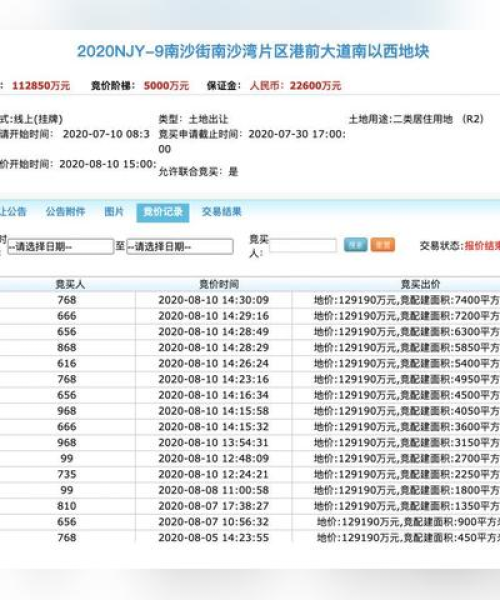Viewport: 500px width, 600px height.
Task: Click bidder 810 in the table
Action: click(x=67, y=506)
